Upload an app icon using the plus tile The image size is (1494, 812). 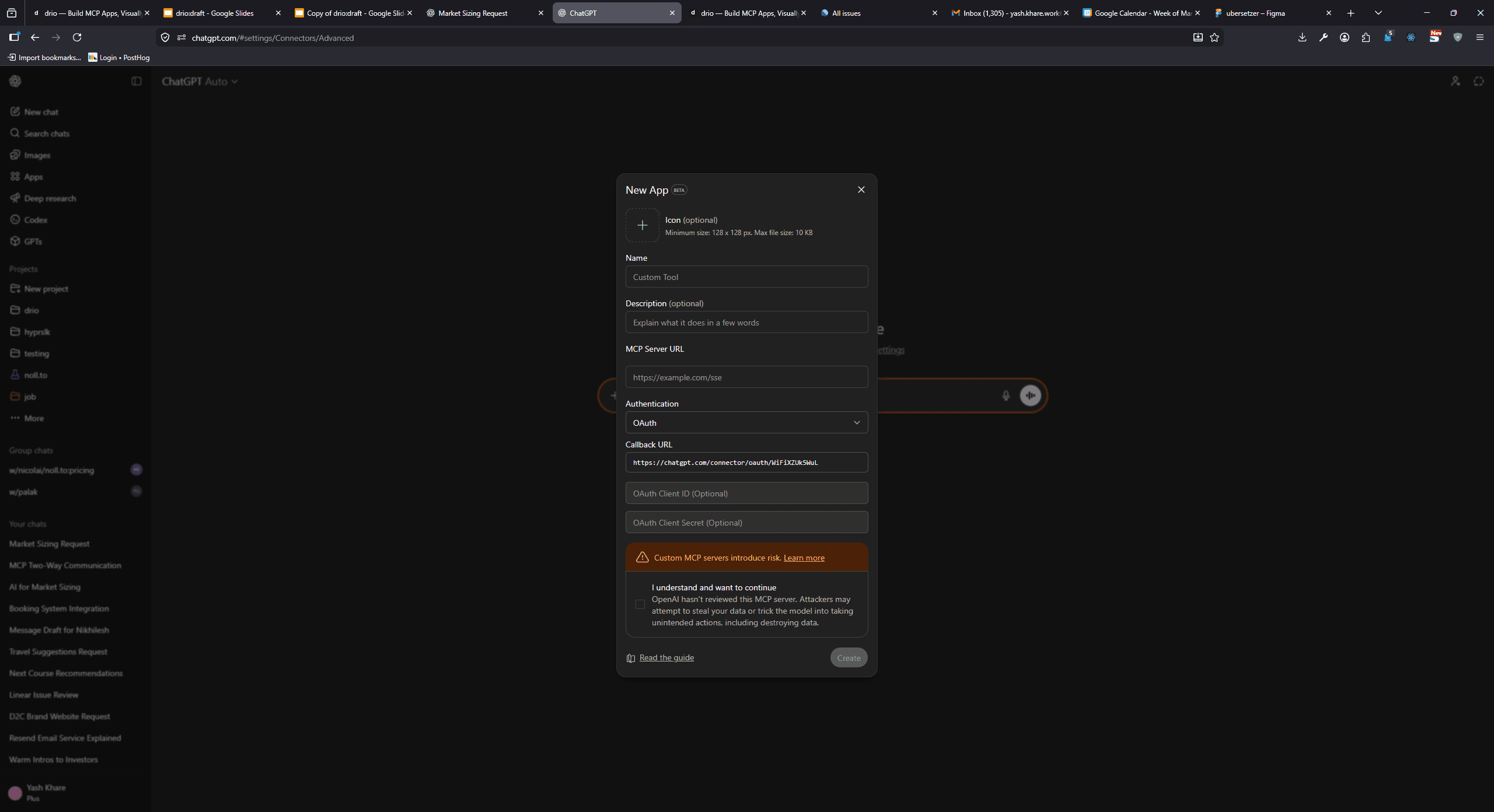tap(642, 225)
